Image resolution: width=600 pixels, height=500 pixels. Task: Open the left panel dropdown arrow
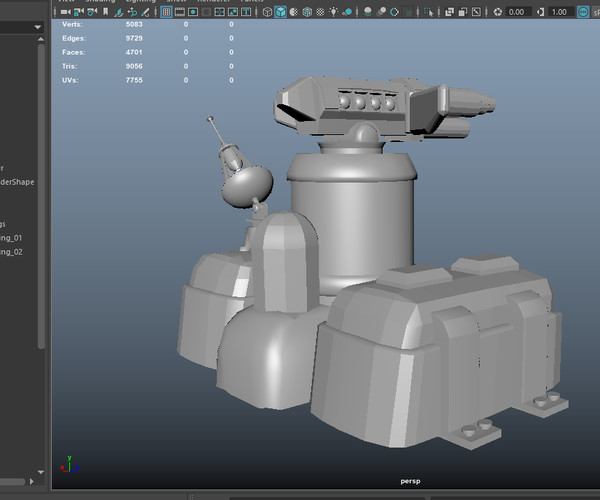[37, 29]
